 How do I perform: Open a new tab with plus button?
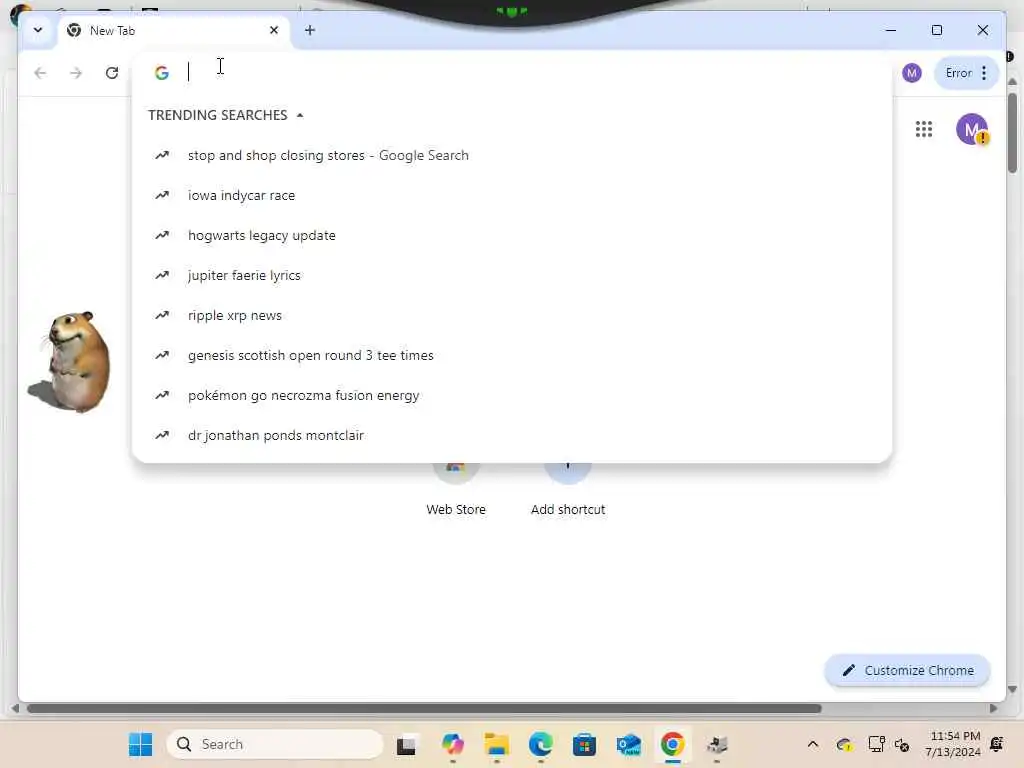tap(310, 30)
